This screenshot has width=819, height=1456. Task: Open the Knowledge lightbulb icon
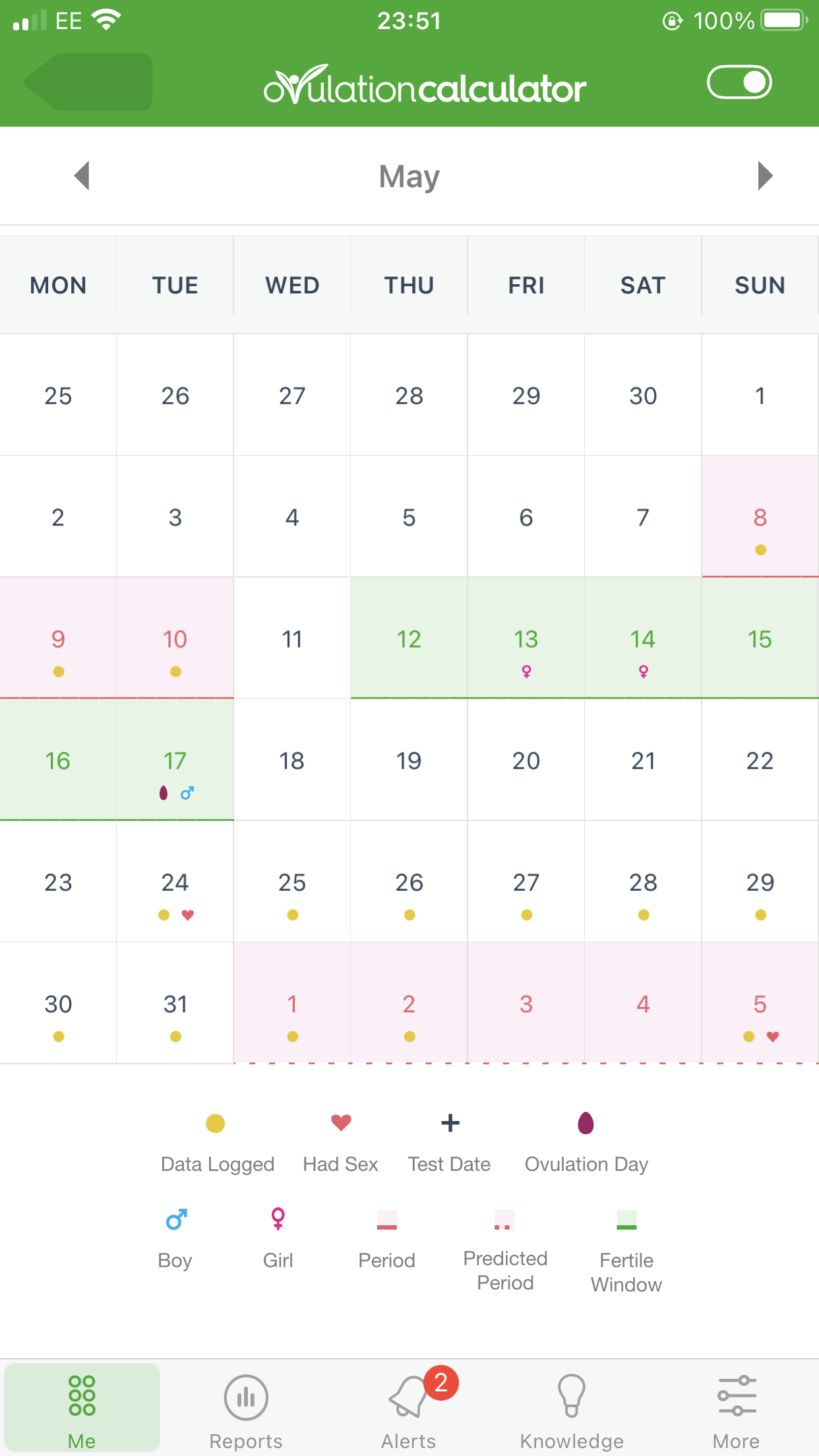coord(572,1395)
